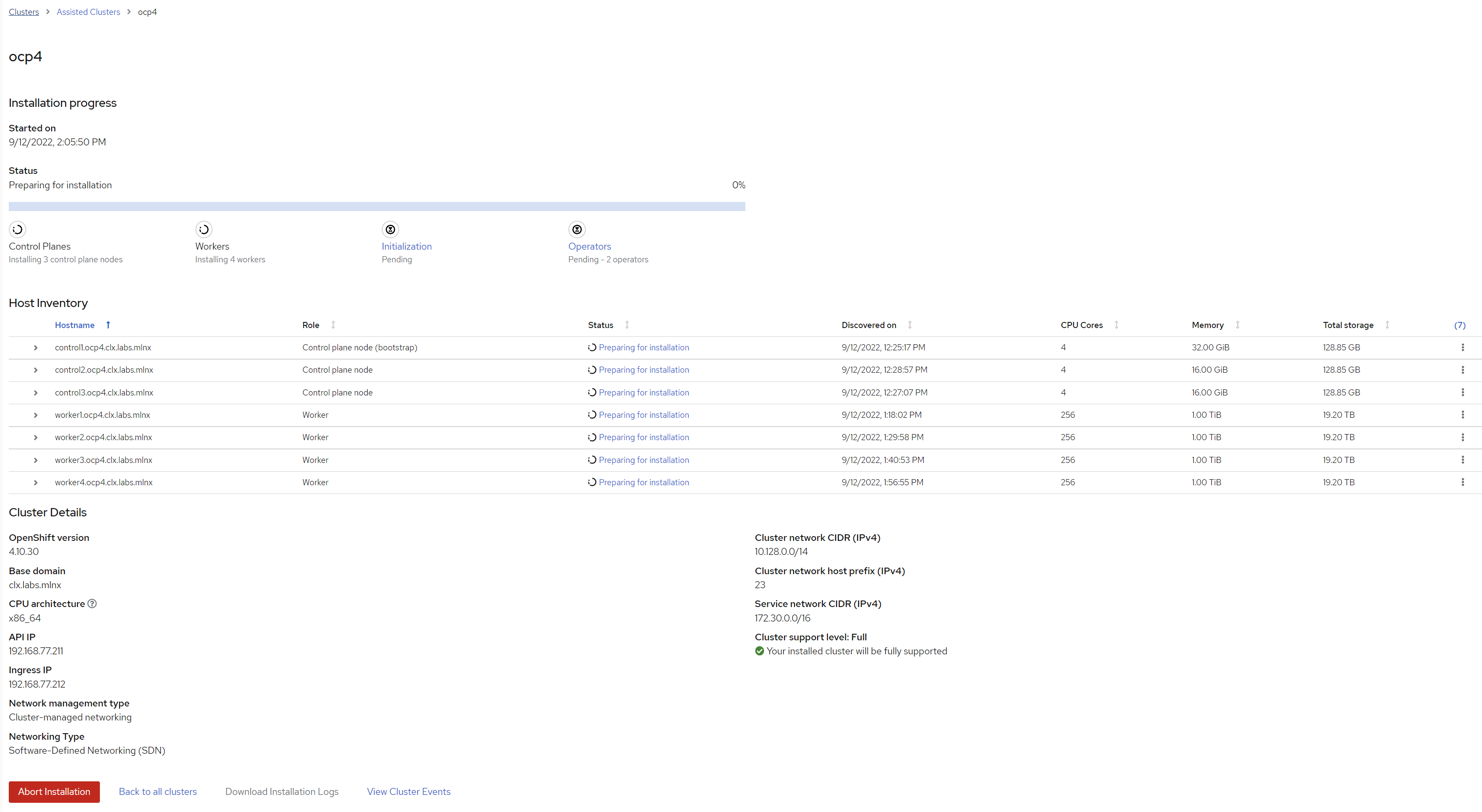Sort by Memory column sort icon
1482x812 pixels.
point(1237,325)
